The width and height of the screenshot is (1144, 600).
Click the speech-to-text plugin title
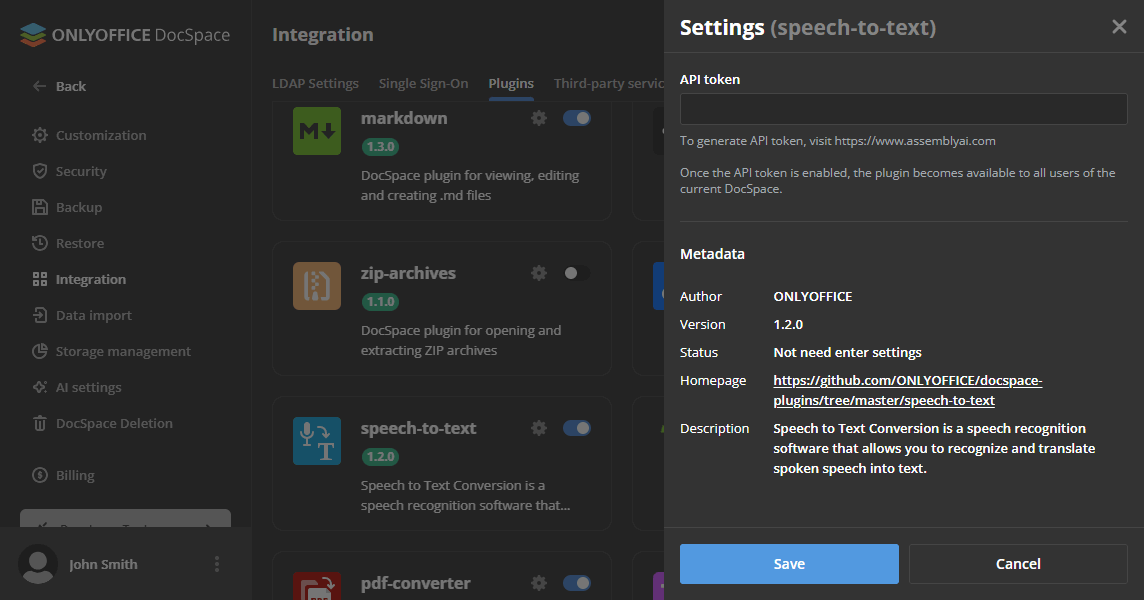point(418,428)
